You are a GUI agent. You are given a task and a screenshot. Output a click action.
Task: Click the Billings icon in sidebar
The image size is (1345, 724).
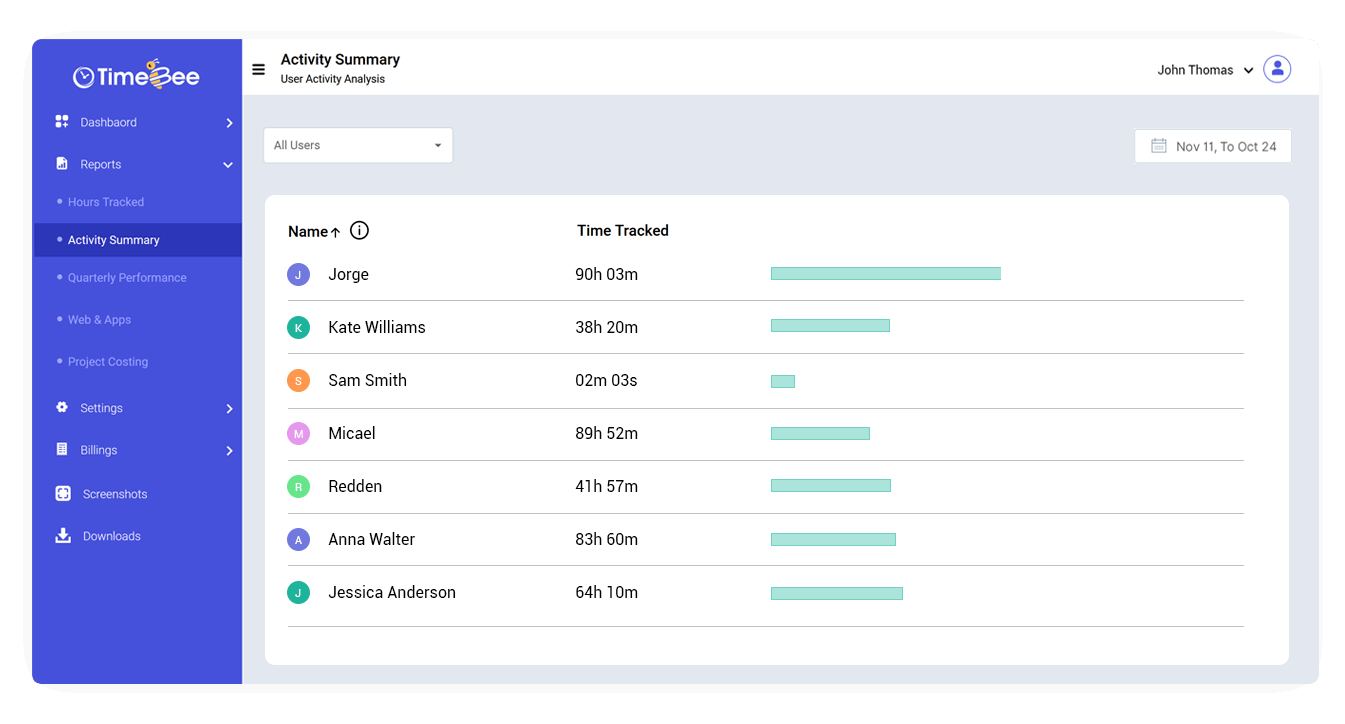click(62, 449)
